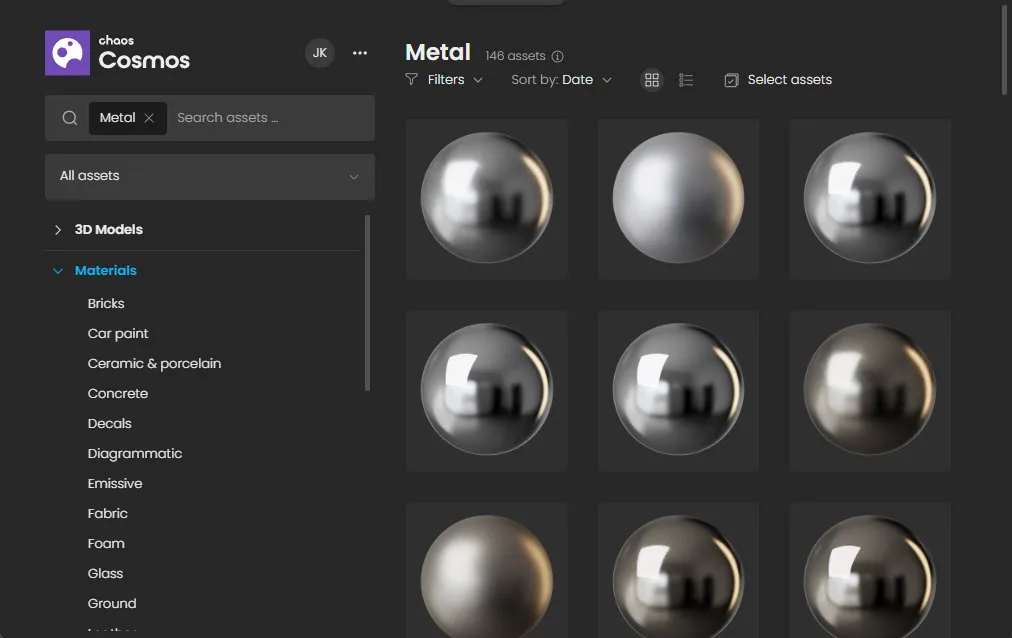Switch to grid view layout
This screenshot has width=1012, height=638.
652,79
